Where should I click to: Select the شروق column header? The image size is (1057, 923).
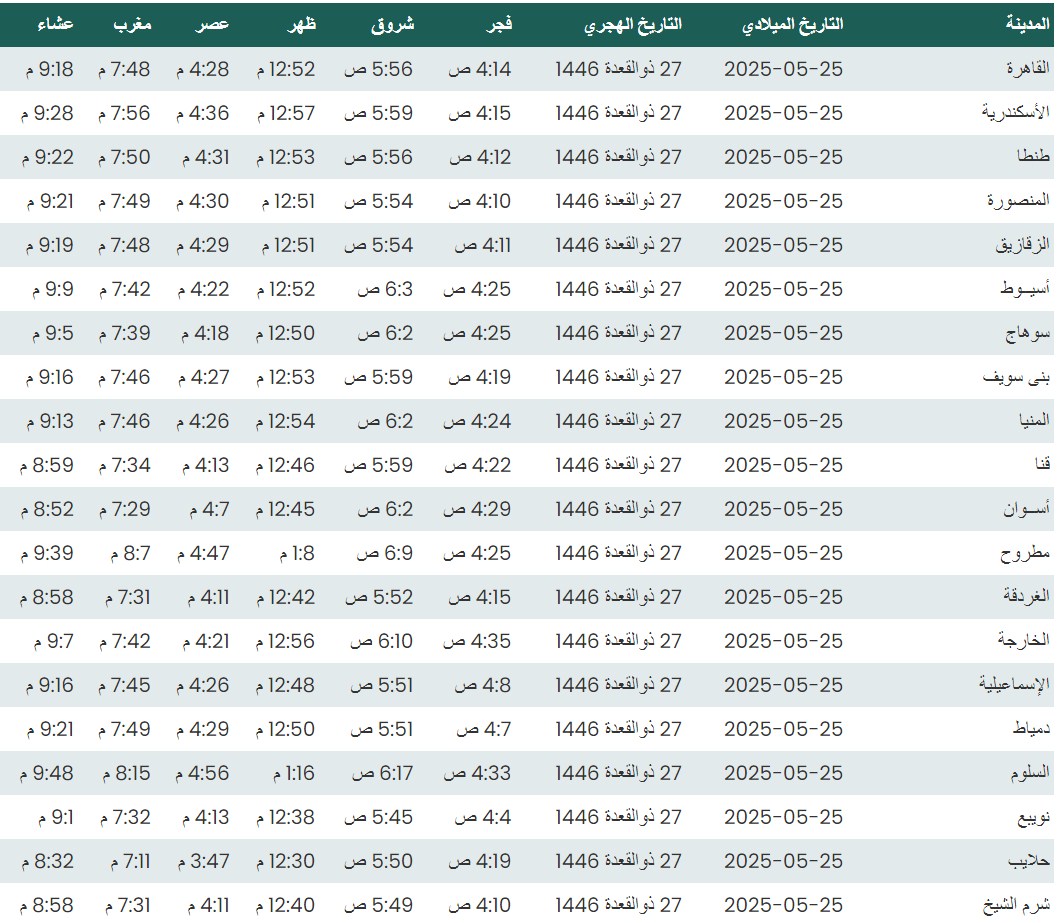(392, 25)
